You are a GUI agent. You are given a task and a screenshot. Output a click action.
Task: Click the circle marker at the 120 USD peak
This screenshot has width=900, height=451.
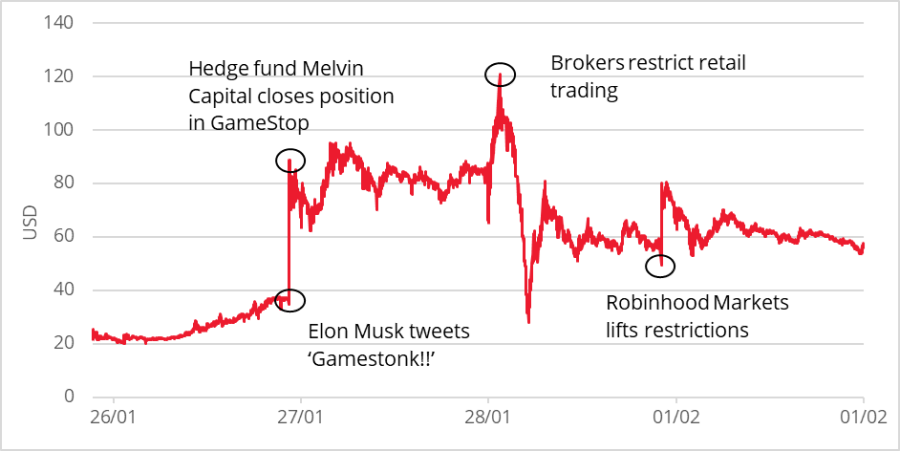pos(500,74)
